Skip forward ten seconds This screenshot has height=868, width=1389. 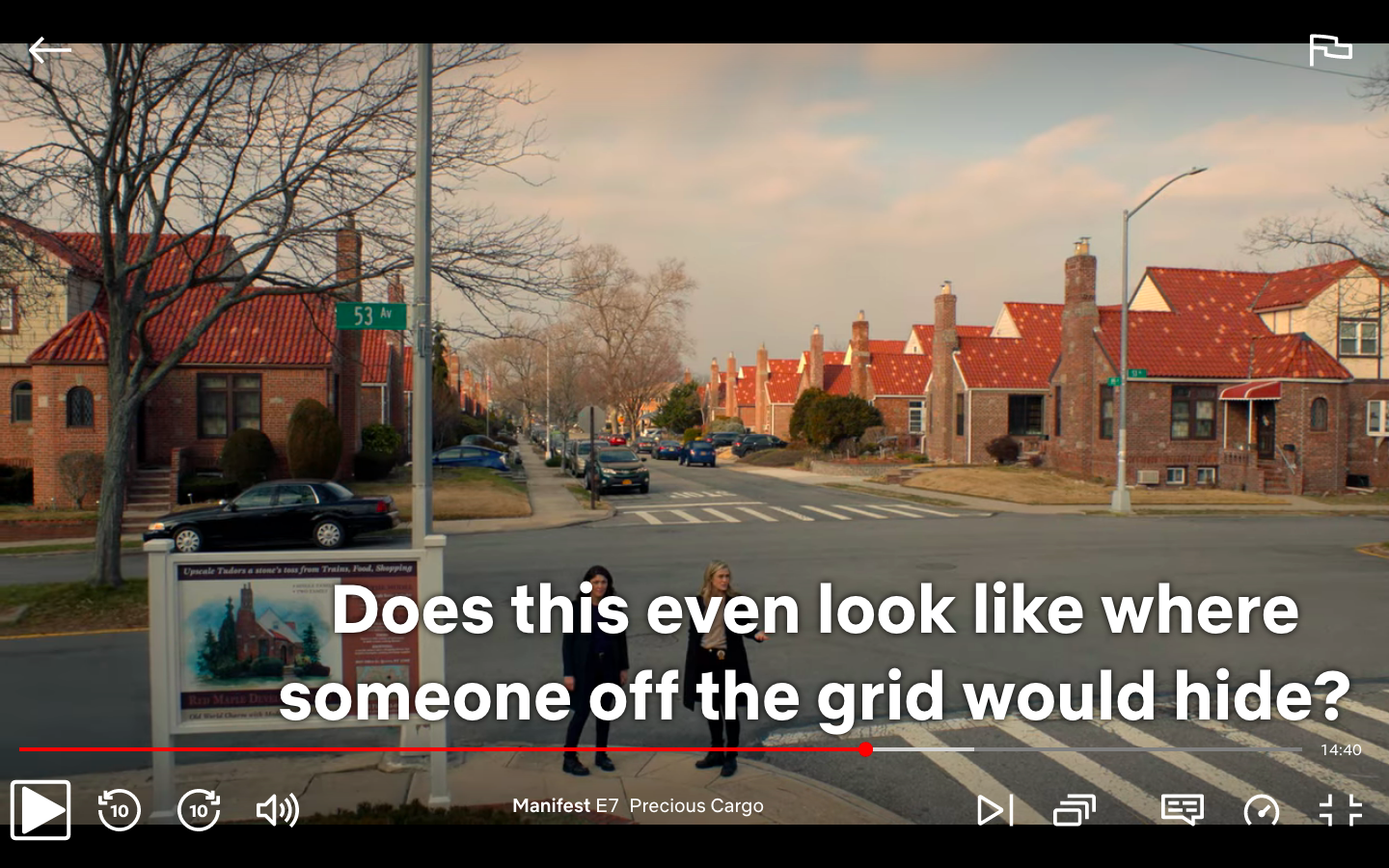tap(199, 809)
